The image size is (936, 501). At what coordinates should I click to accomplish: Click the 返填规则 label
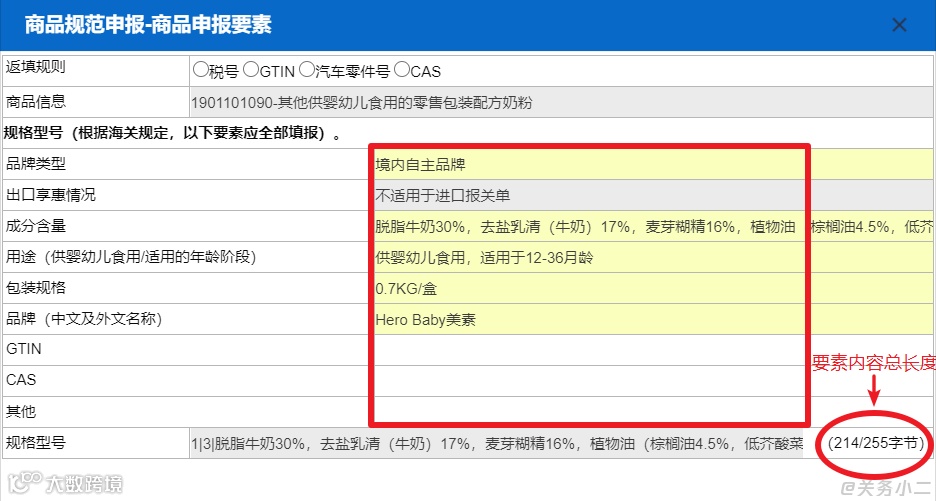coord(36,67)
